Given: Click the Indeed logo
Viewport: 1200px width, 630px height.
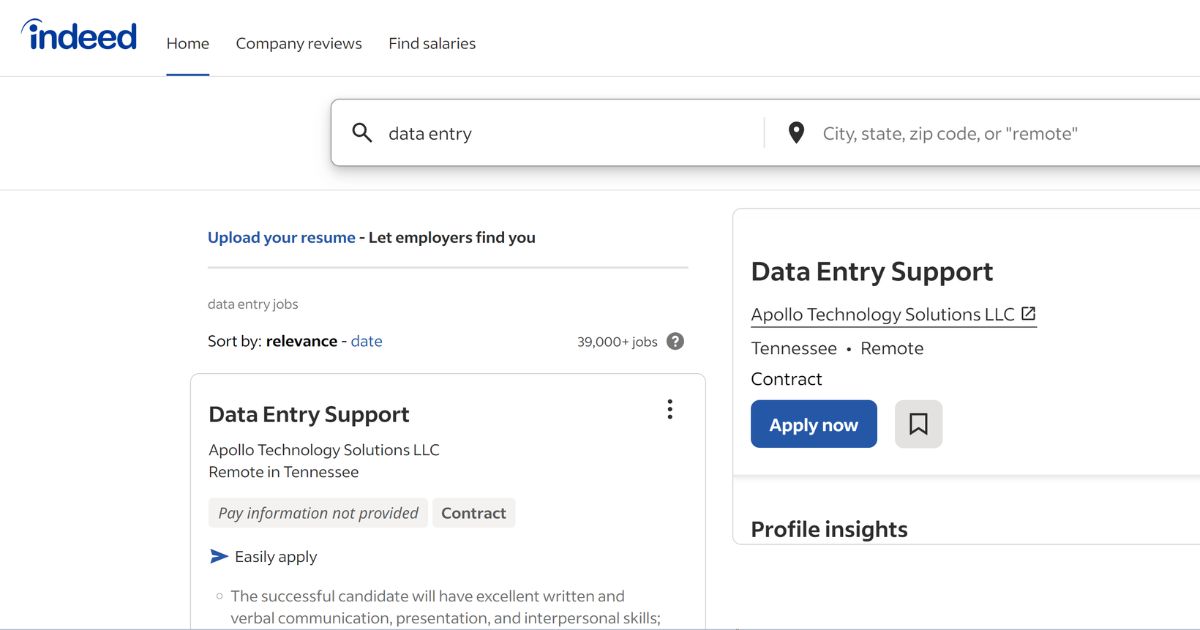Looking at the screenshot, I should [x=79, y=35].
